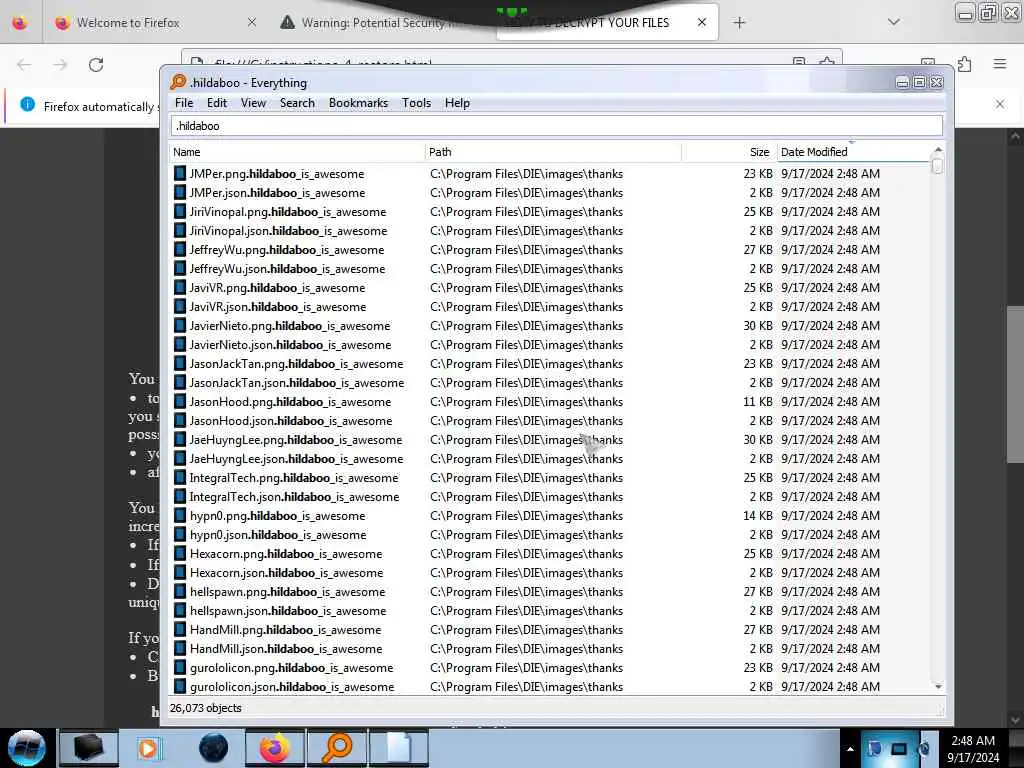Click file icon of JasonHood.png.hildaboo_is_awesome
The width and height of the screenshot is (1024, 768).
180,402
